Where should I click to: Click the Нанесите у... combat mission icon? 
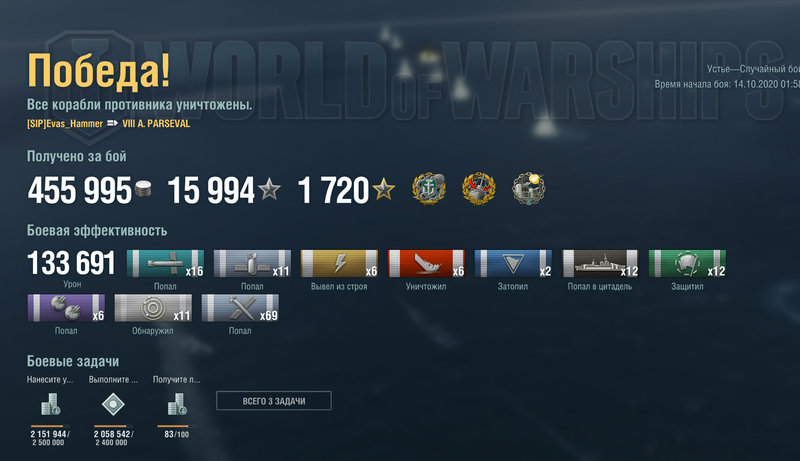click(50, 404)
